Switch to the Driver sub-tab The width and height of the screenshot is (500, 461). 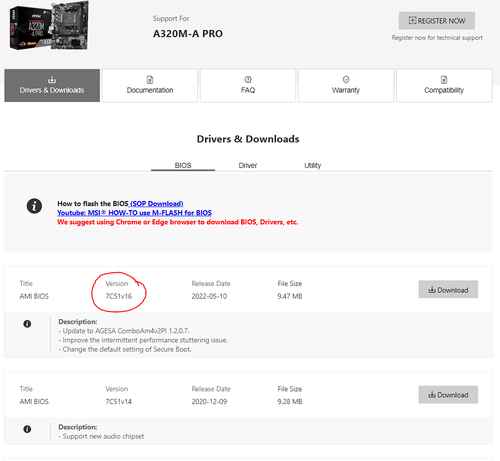coord(248,165)
